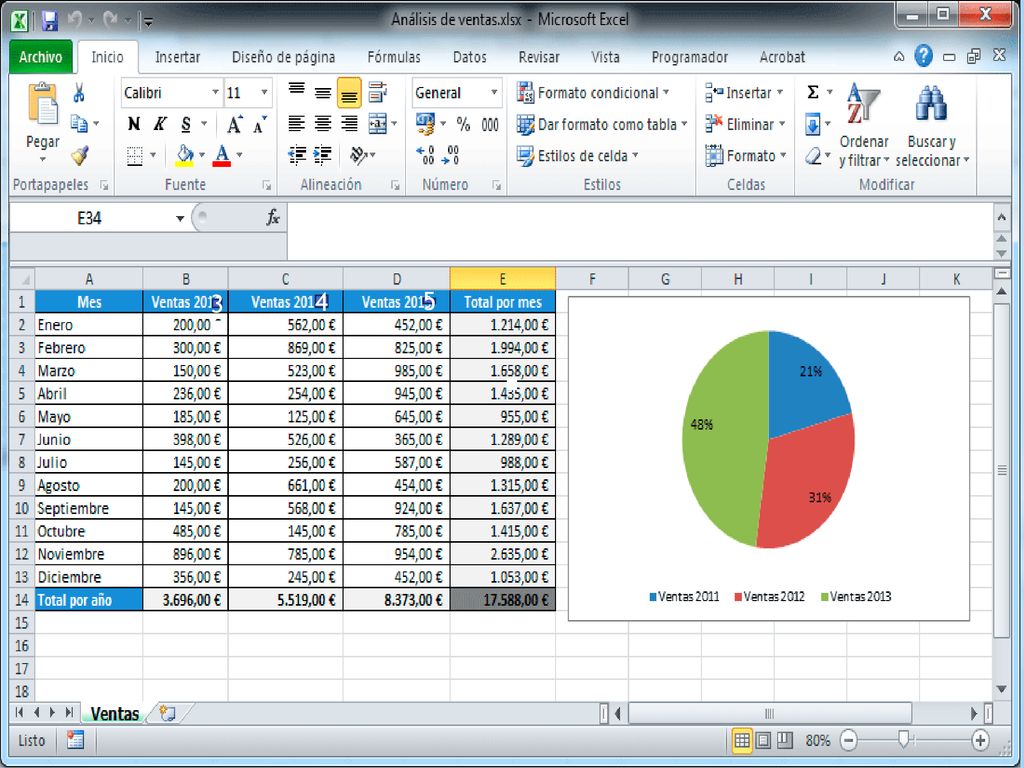Click Formato condicional button
This screenshot has height=768, width=1024.
click(593, 93)
